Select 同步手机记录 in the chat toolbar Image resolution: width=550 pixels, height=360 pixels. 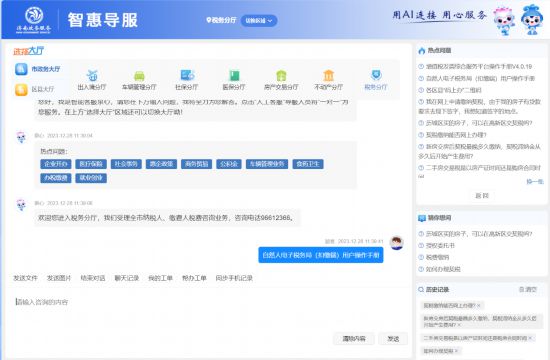tap(234, 278)
